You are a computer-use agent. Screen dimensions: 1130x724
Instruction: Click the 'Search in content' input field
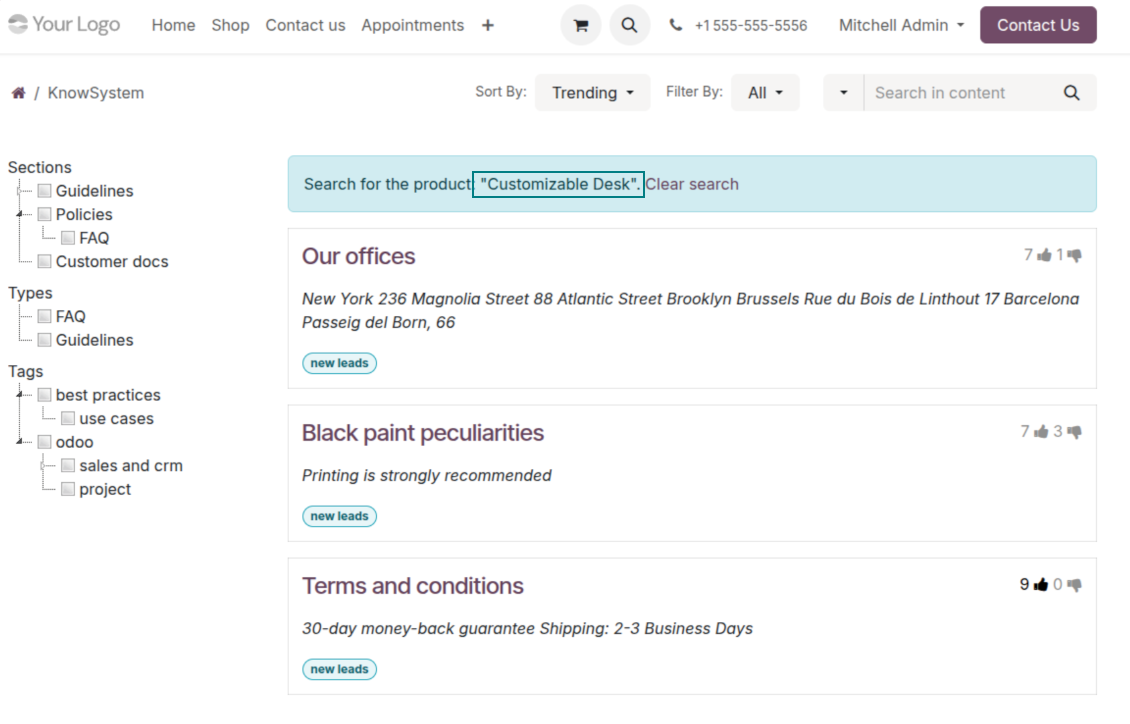point(960,93)
